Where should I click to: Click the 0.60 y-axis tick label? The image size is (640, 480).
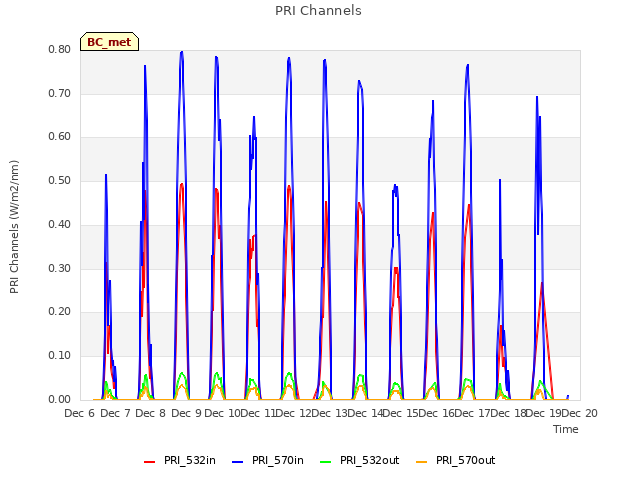point(60,137)
